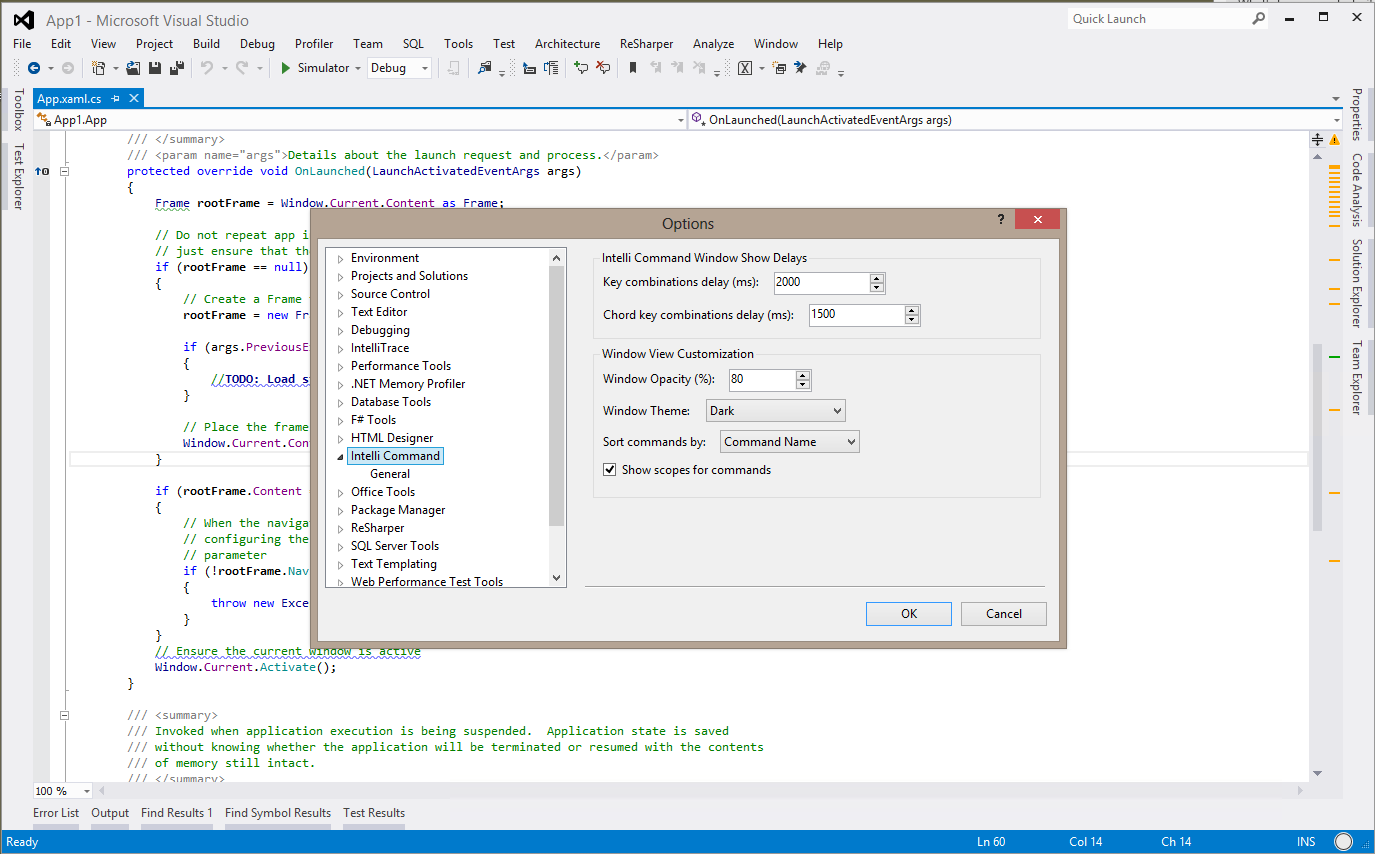The image size is (1375, 854).
Task: Open the ReSharper menu
Action: (646, 43)
